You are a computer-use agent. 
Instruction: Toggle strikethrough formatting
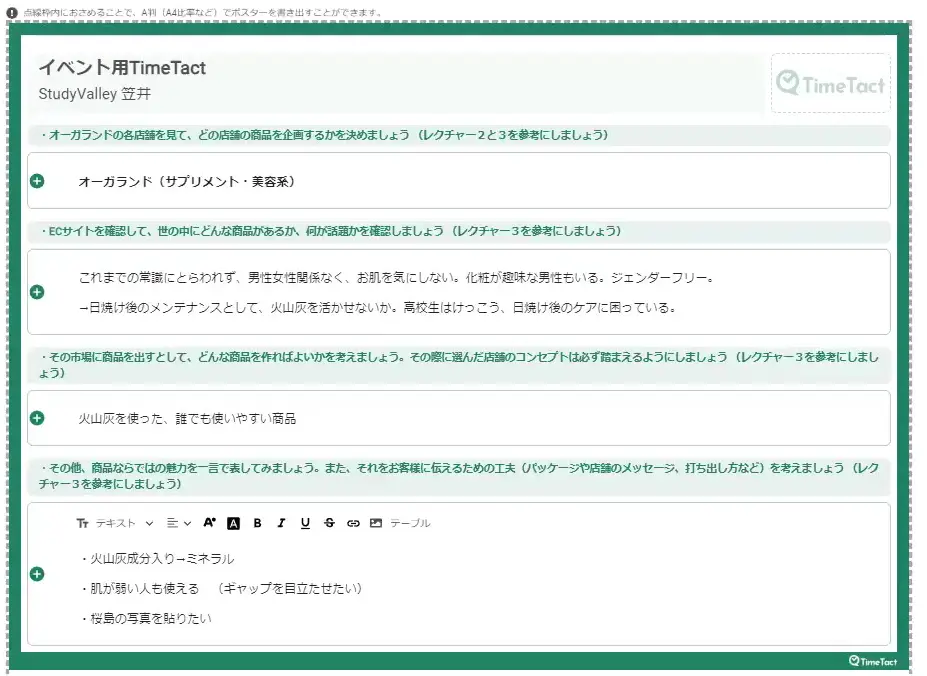click(x=329, y=523)
